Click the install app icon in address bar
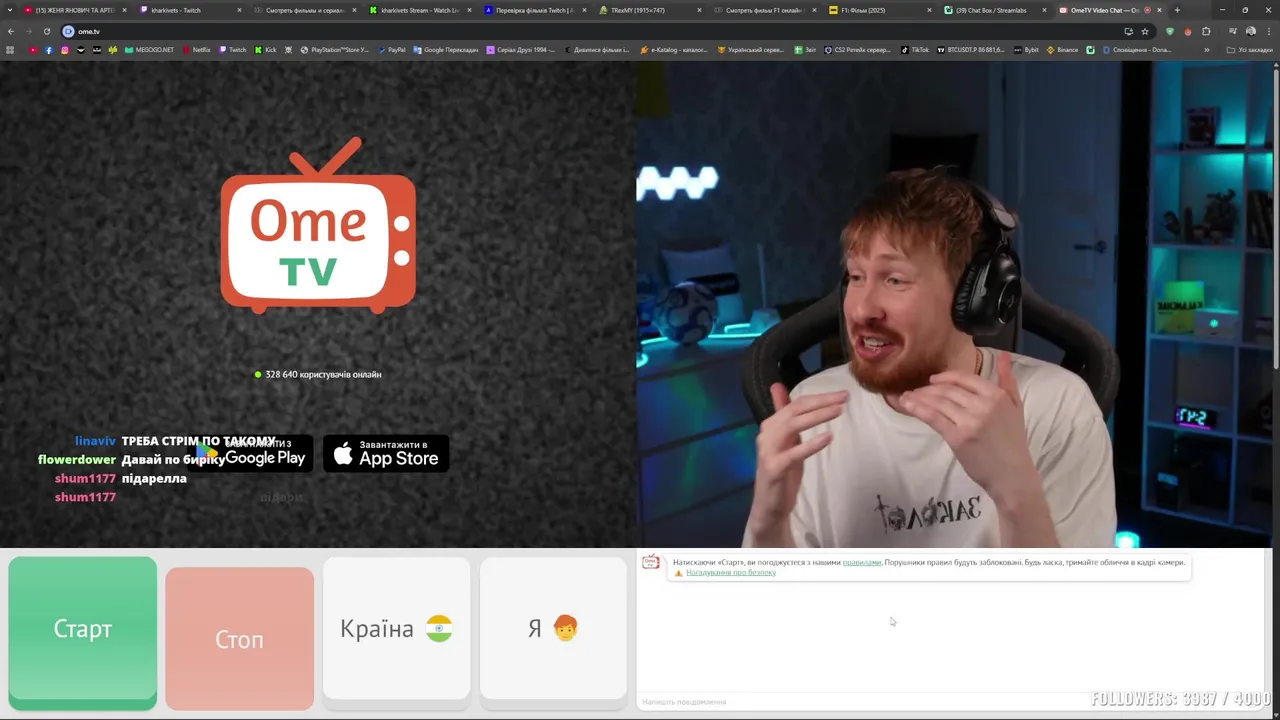The image size is (1280, 720). [1128, 31]
